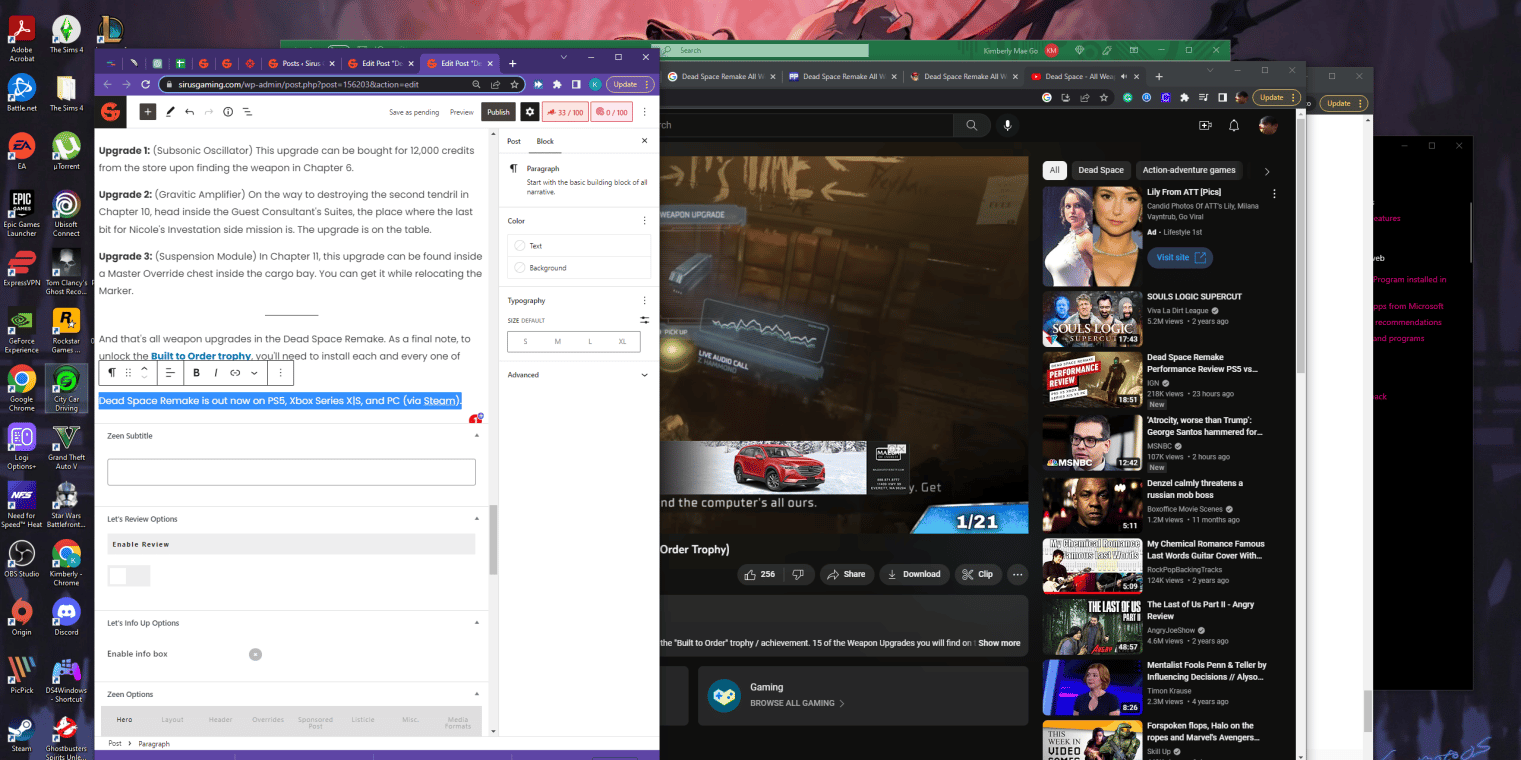Collapse the Let's Info Up Options metabox

[x=476, y=623]
